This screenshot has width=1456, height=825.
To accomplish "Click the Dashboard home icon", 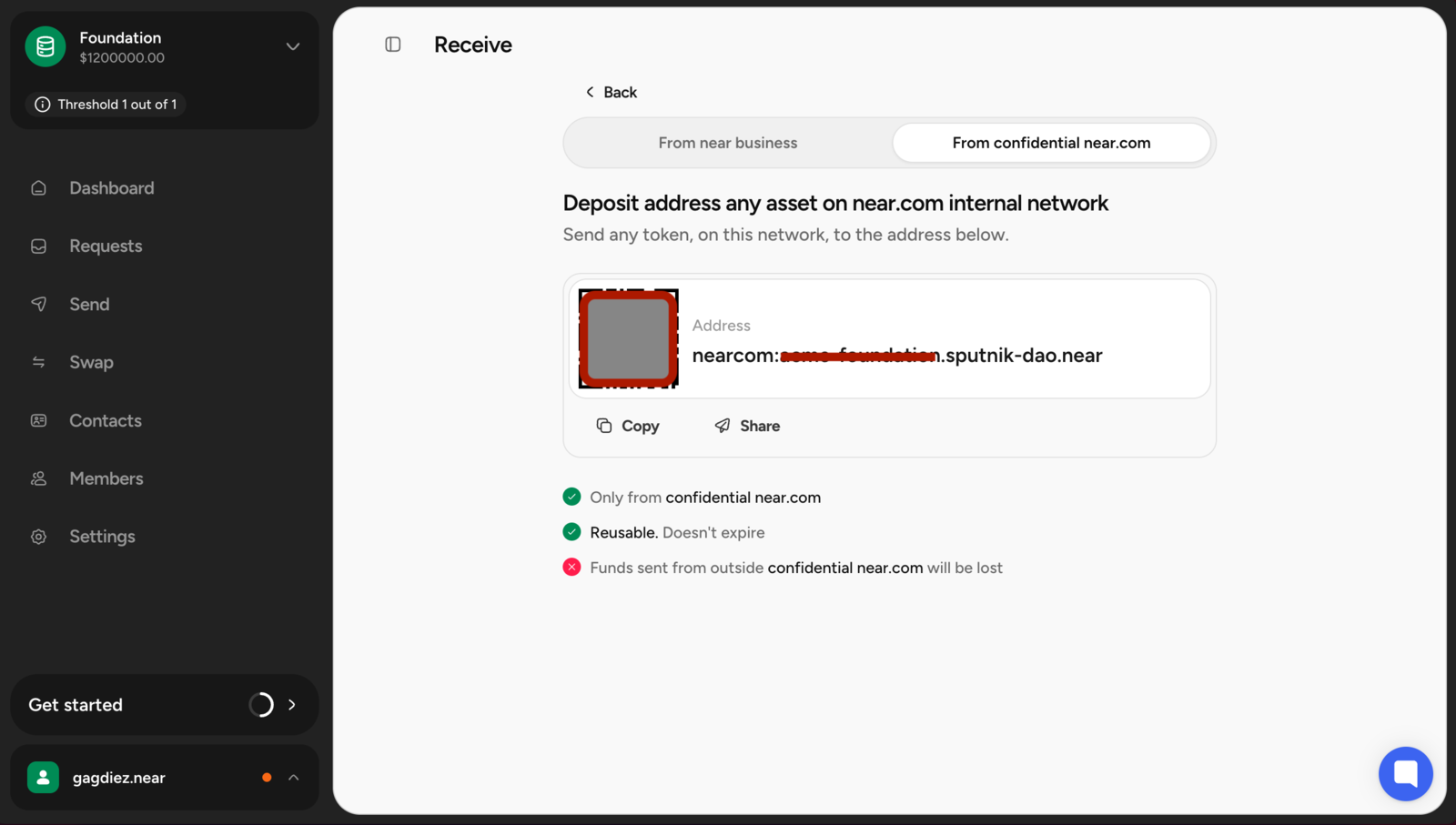I will pyautogui.click(x=38, y=188).
